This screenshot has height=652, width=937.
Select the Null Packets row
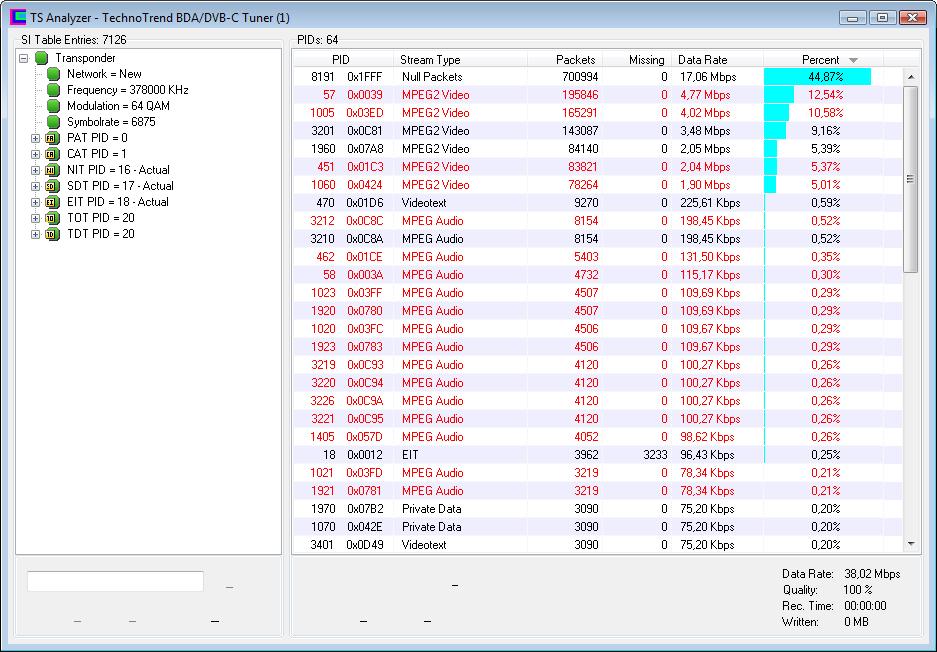tap(597, 76)
